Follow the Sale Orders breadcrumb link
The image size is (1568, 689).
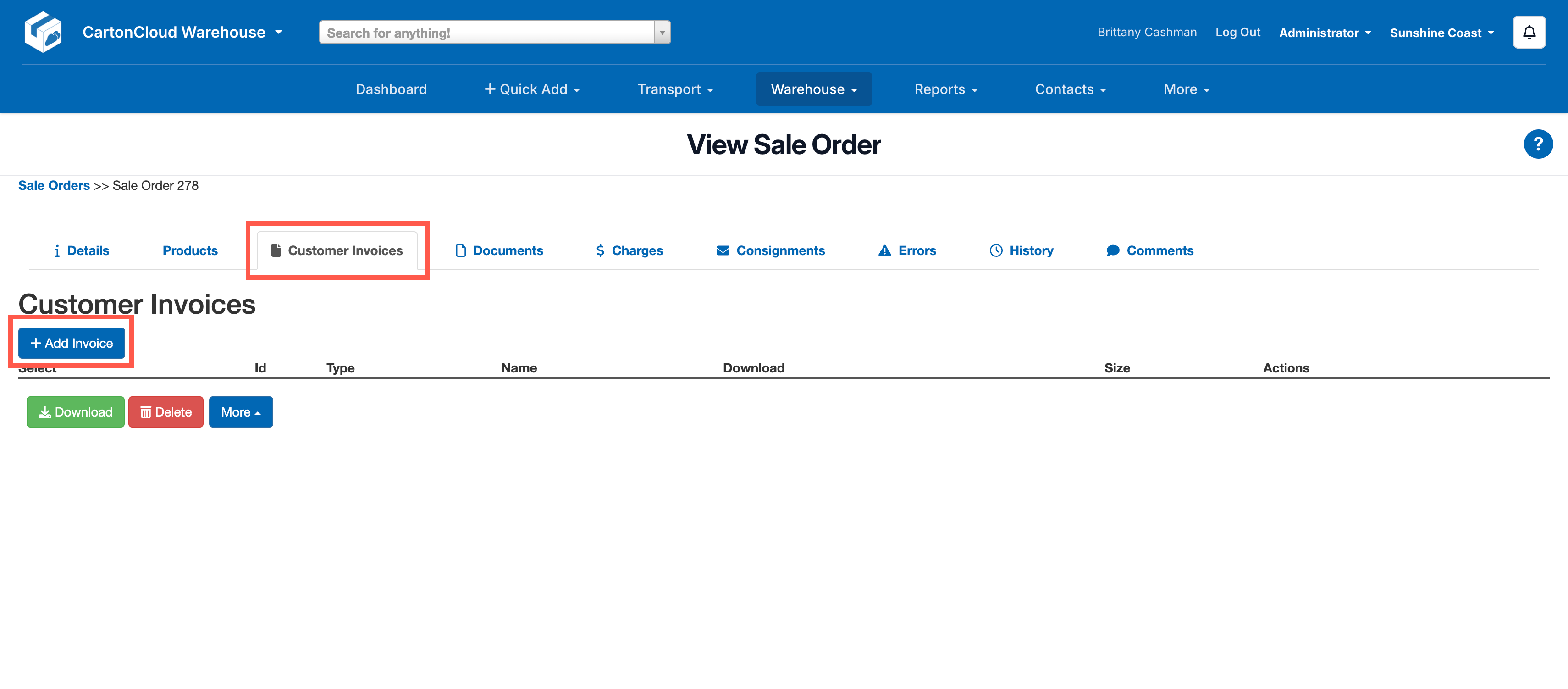point(54,185)
